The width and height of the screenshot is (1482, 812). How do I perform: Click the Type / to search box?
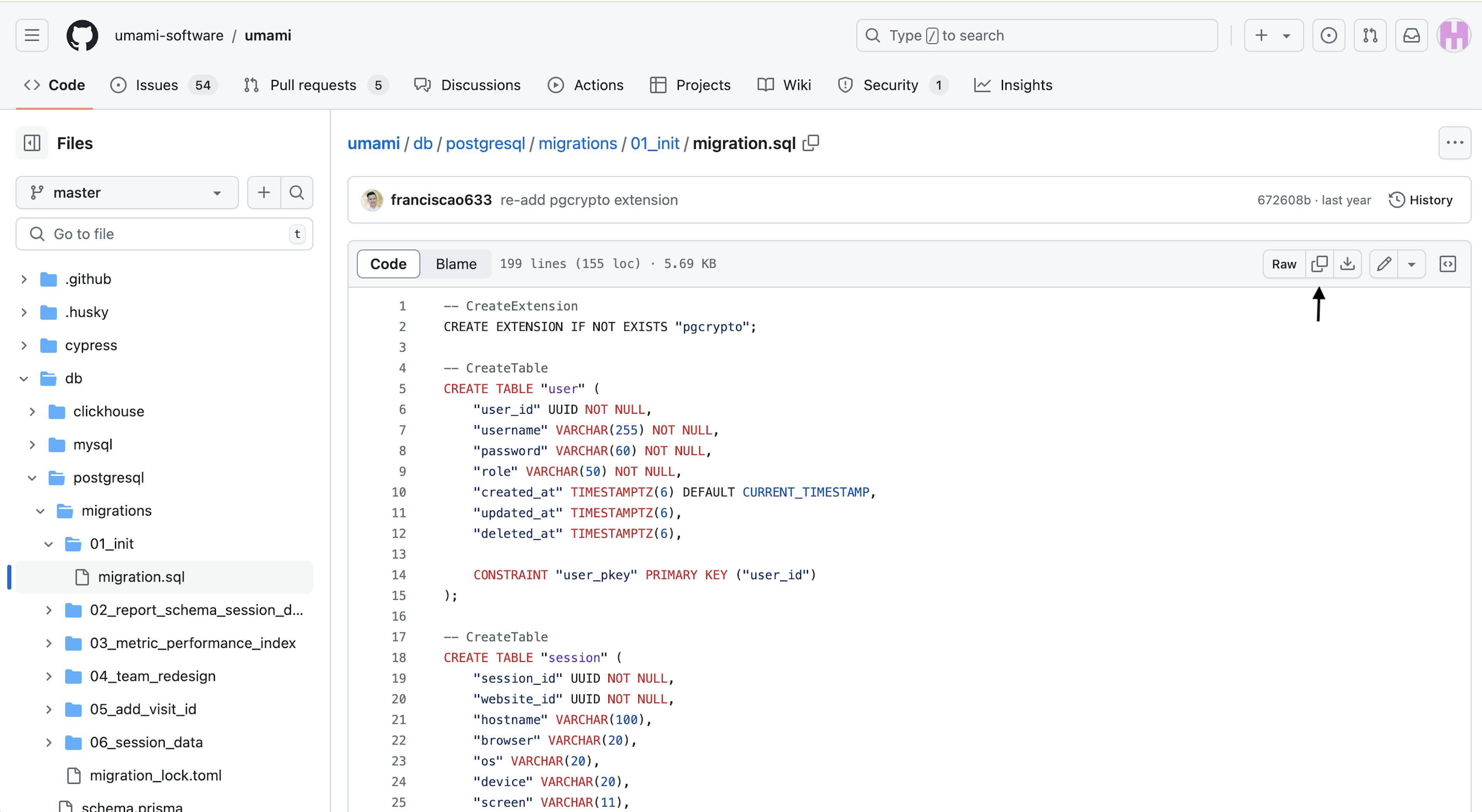pos(1037,35)
